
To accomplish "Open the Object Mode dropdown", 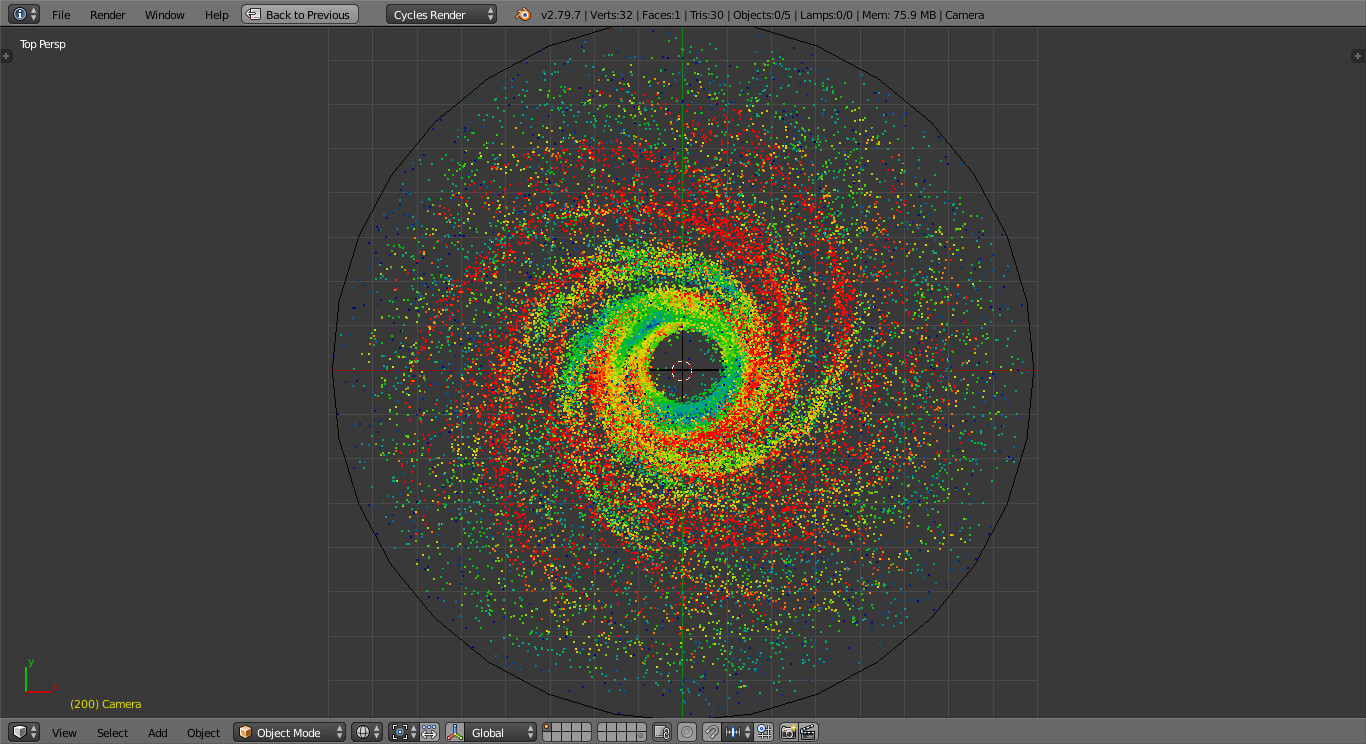I will point(288,732).
